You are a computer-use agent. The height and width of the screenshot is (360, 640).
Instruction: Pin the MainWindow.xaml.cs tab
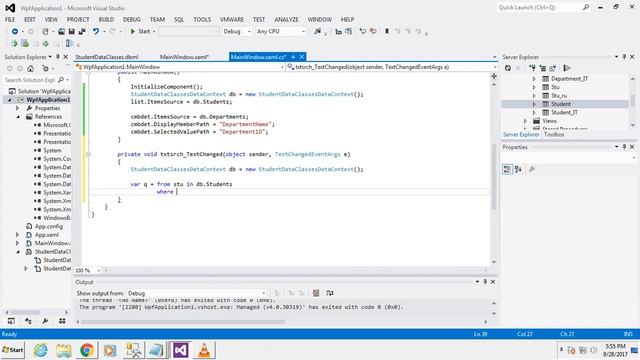[293, 57]
